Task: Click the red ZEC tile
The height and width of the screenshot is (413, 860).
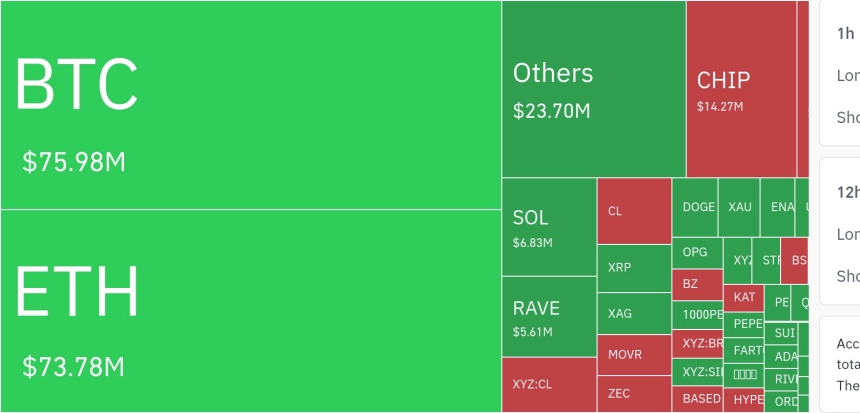Action: point(634,394)
